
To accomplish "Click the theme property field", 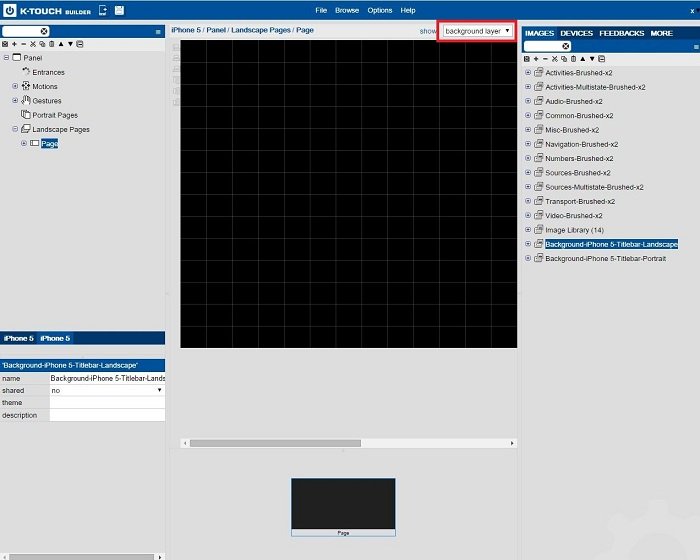I will tap(107, 403).
